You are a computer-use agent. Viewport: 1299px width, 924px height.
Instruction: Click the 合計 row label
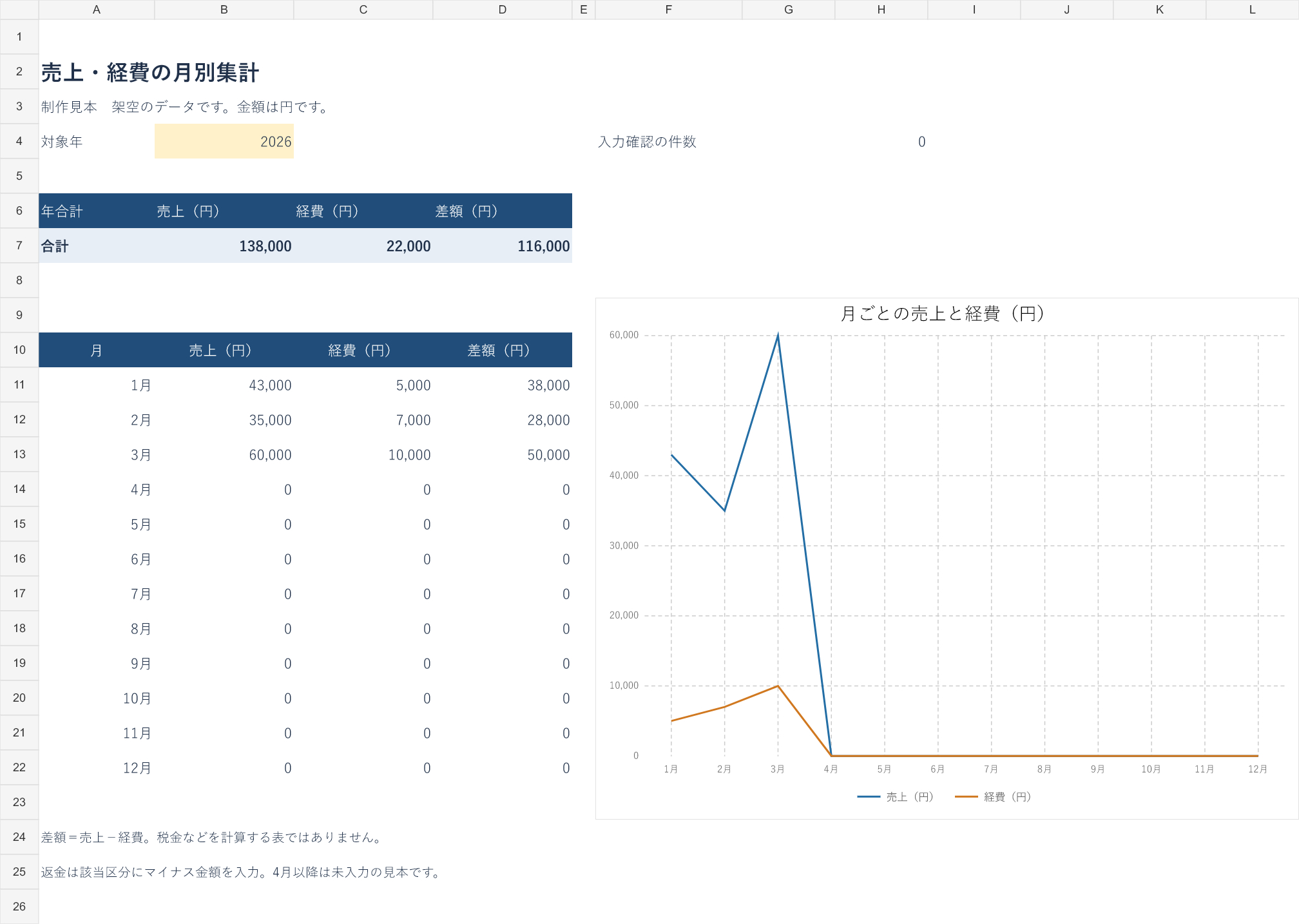[97, 245]
